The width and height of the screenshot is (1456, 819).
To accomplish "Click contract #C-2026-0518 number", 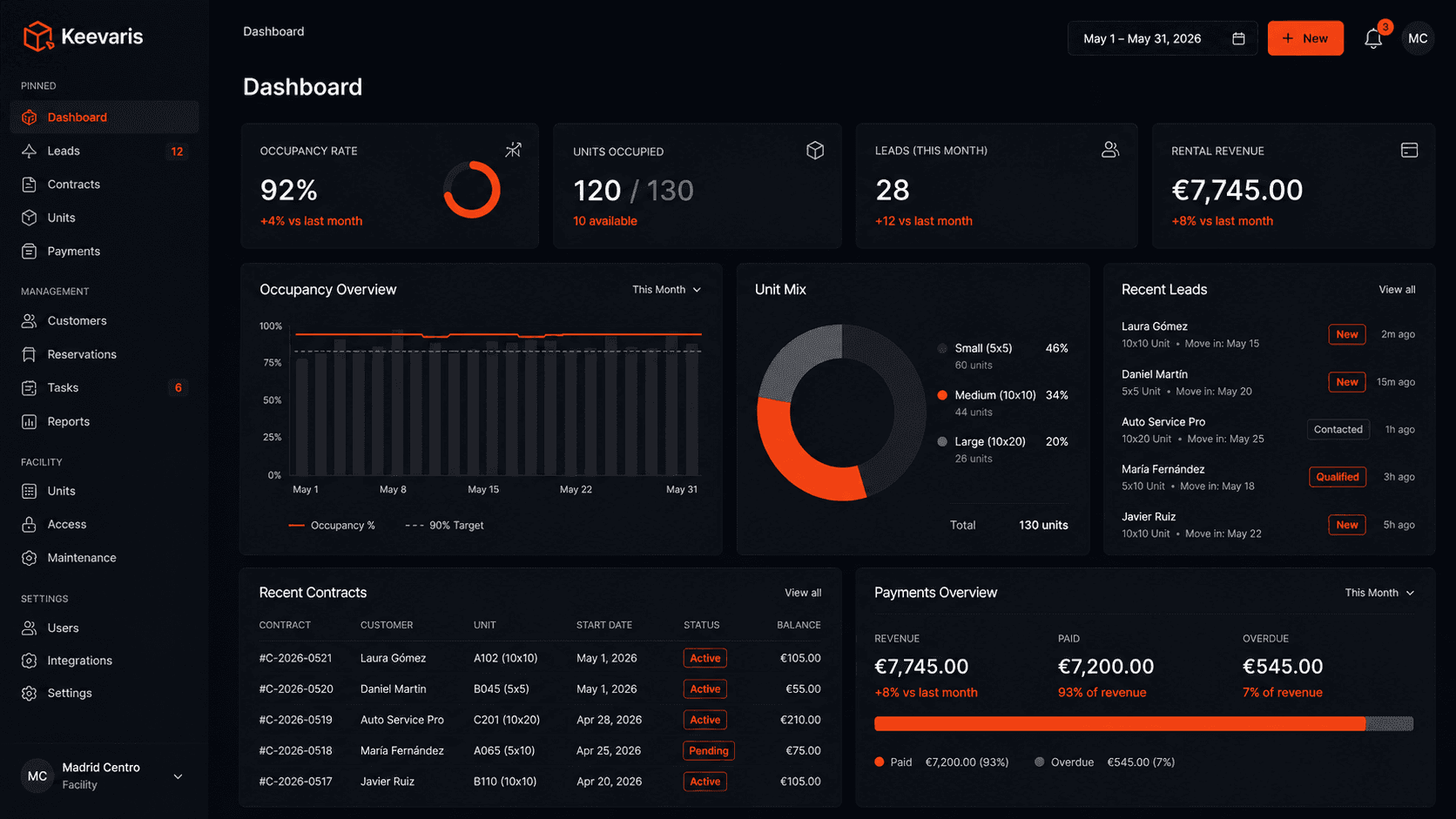I will point(296,750).
